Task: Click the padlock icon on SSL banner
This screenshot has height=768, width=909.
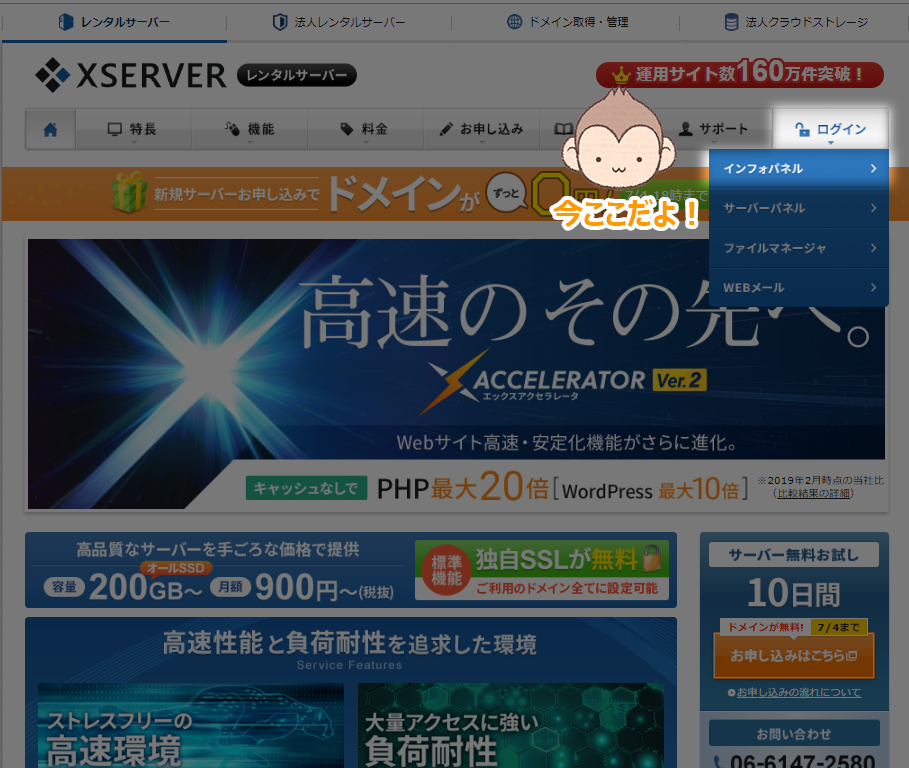Action: tap(652, 558)
